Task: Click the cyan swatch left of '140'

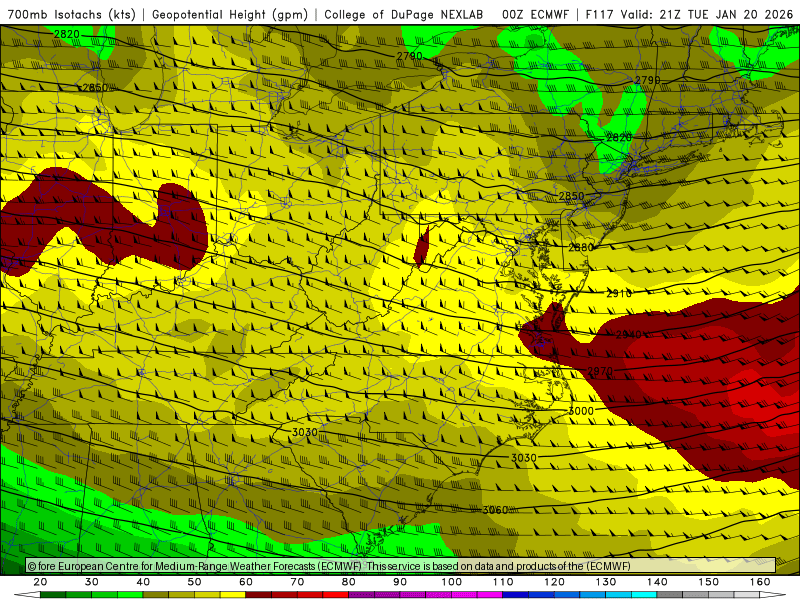Action: point(644,595)
